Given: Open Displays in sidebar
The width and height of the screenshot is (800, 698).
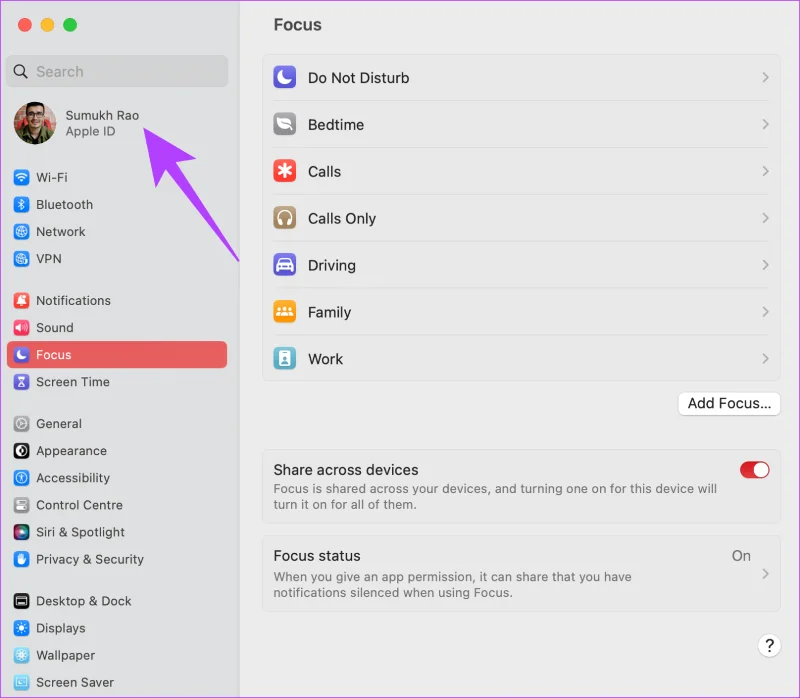Looking at the screenshot, I should 117,628.
